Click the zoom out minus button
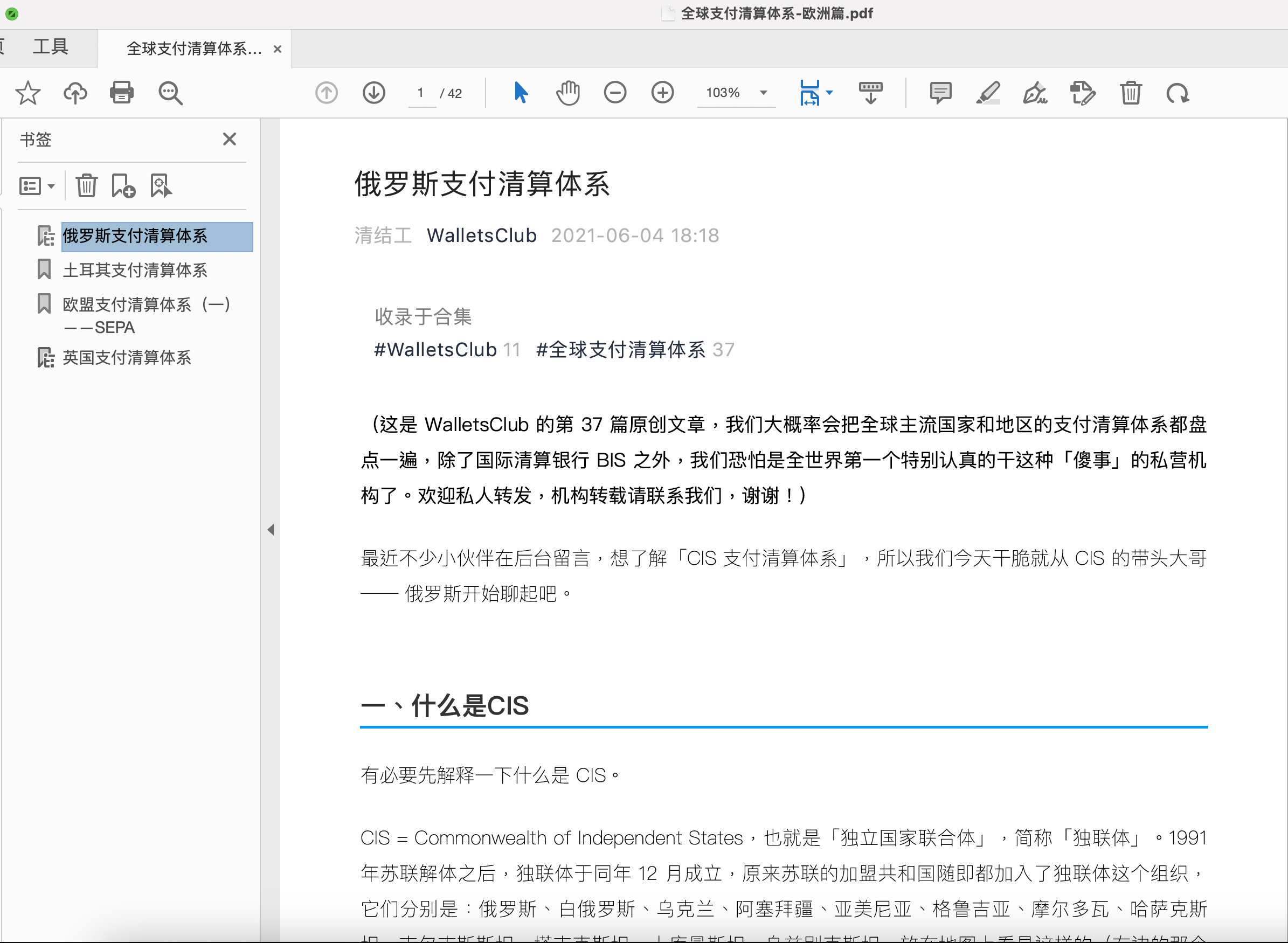This screenshot has width=1288, height=943. [615, 93]
